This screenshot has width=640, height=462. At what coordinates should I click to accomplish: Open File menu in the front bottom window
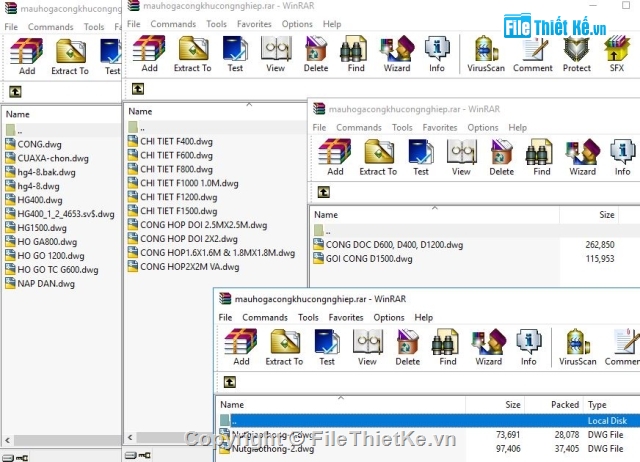click(225, 317)
